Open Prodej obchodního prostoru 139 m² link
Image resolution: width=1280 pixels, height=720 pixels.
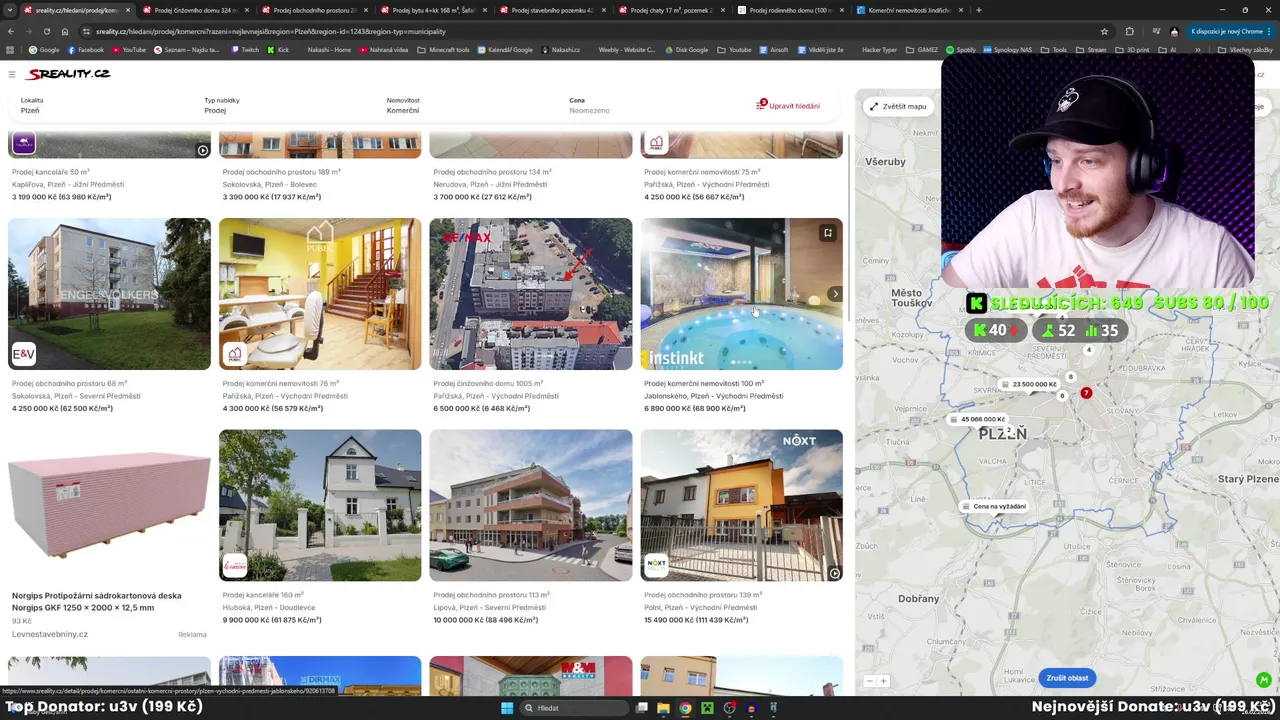coord(702,595)
